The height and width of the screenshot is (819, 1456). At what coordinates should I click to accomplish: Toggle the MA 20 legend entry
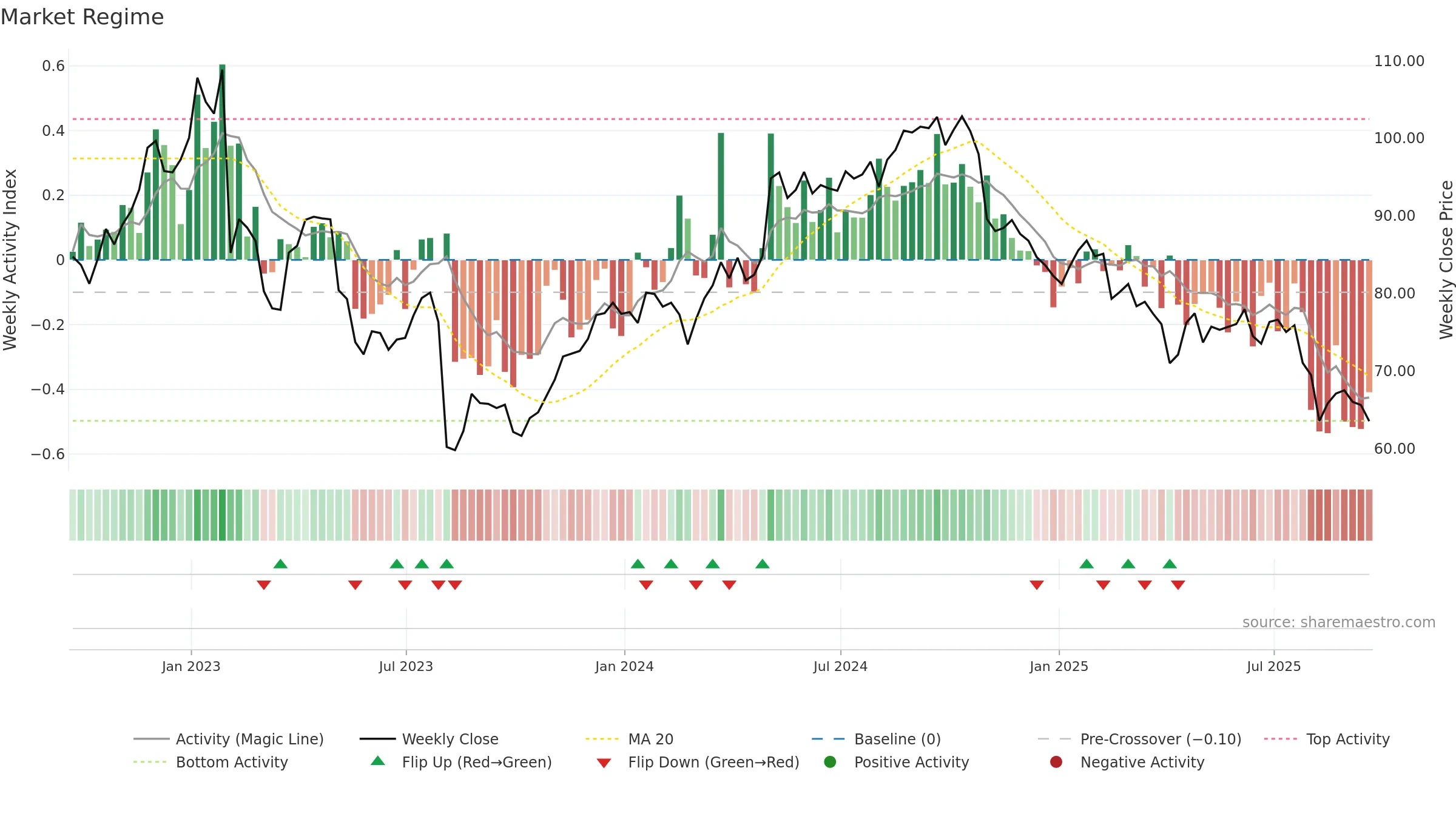point(629,739)
